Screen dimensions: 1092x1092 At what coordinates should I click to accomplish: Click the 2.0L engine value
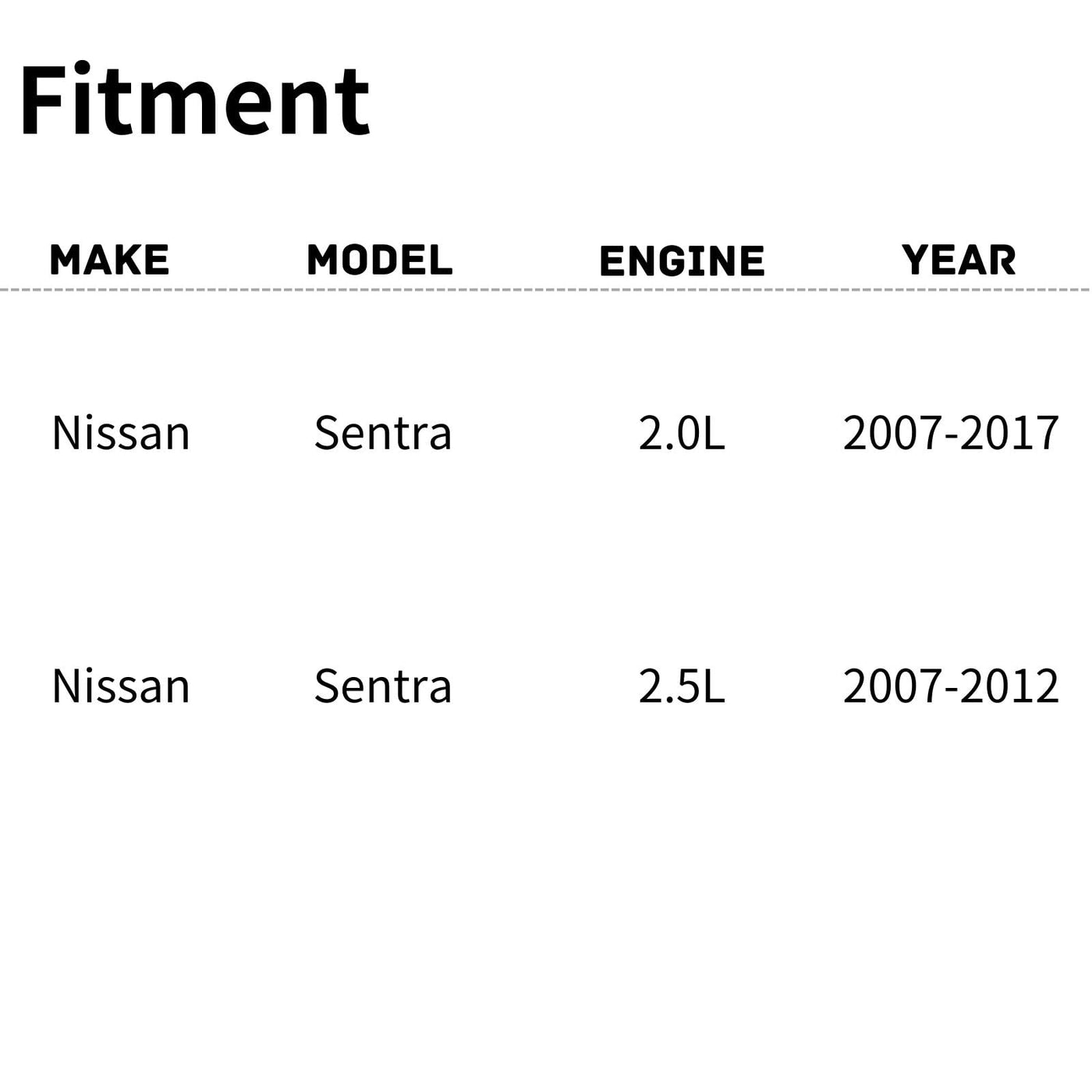[682, 433]
